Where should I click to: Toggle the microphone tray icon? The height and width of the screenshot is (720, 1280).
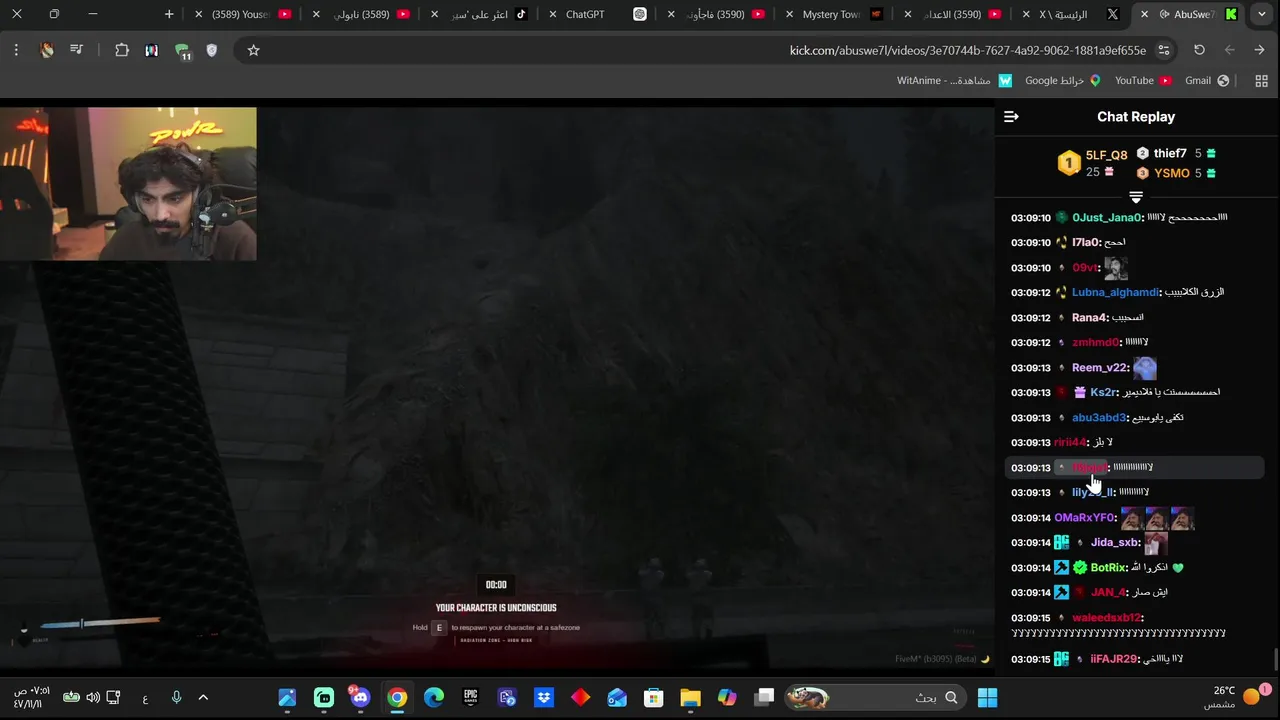point(176,697)
